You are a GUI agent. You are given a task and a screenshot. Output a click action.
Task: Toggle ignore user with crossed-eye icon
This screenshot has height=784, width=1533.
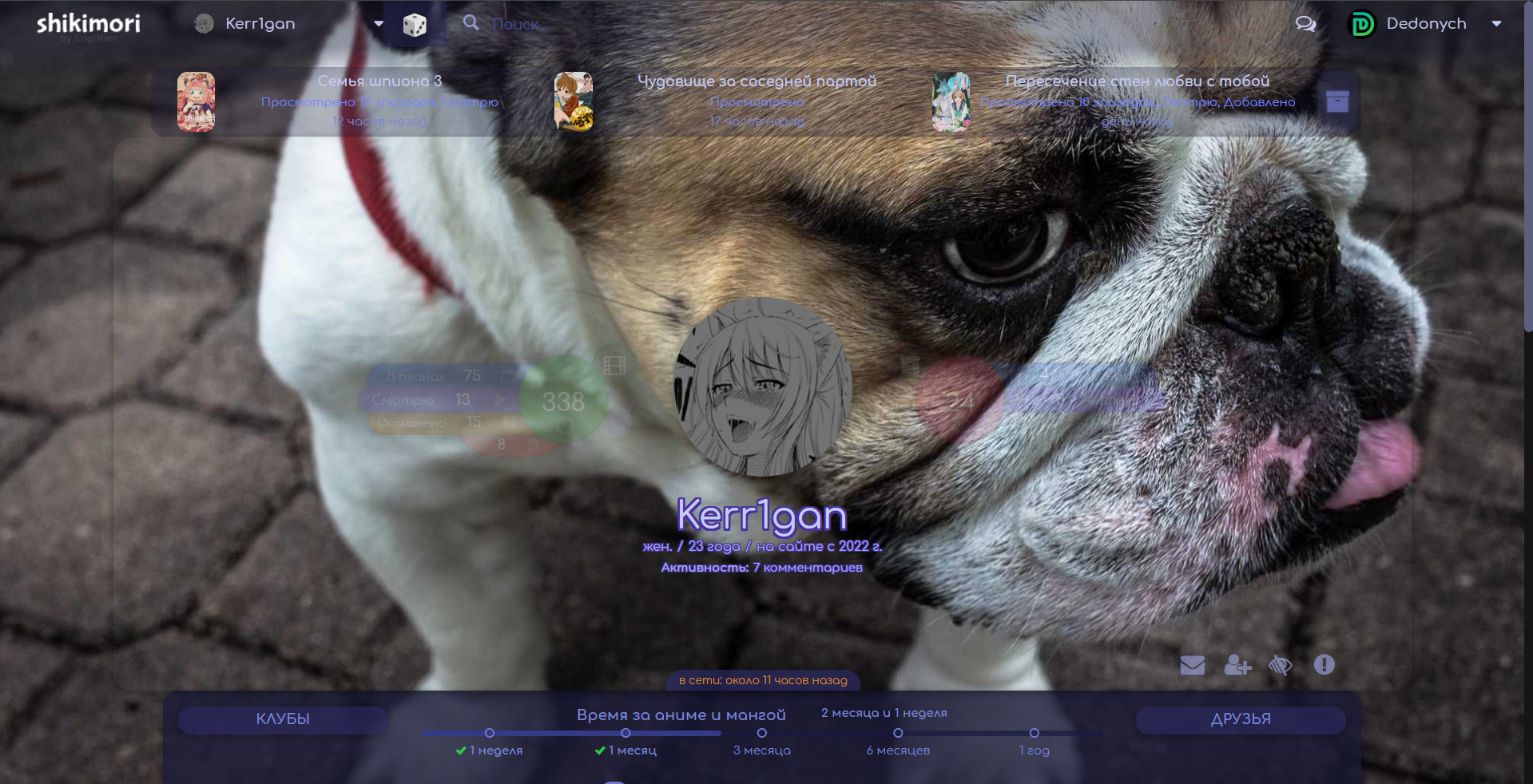(1280, 665)
